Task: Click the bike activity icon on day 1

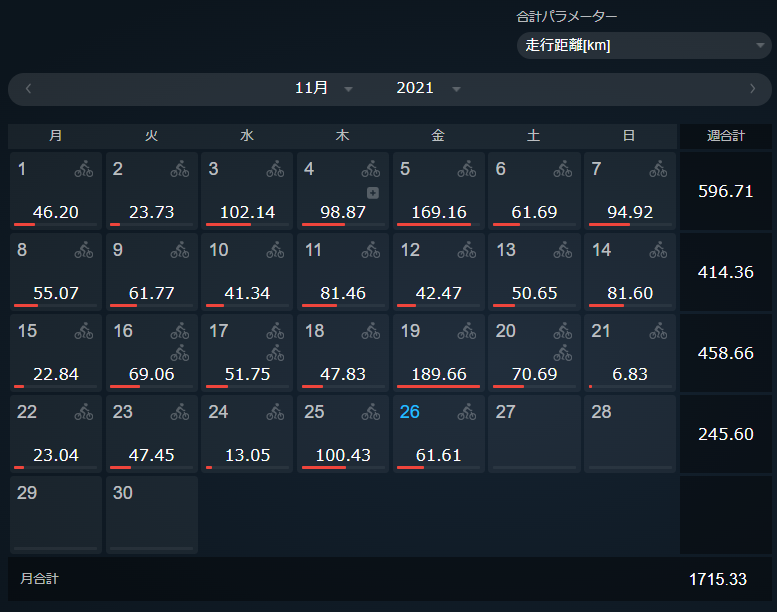Action: (84, 169)
